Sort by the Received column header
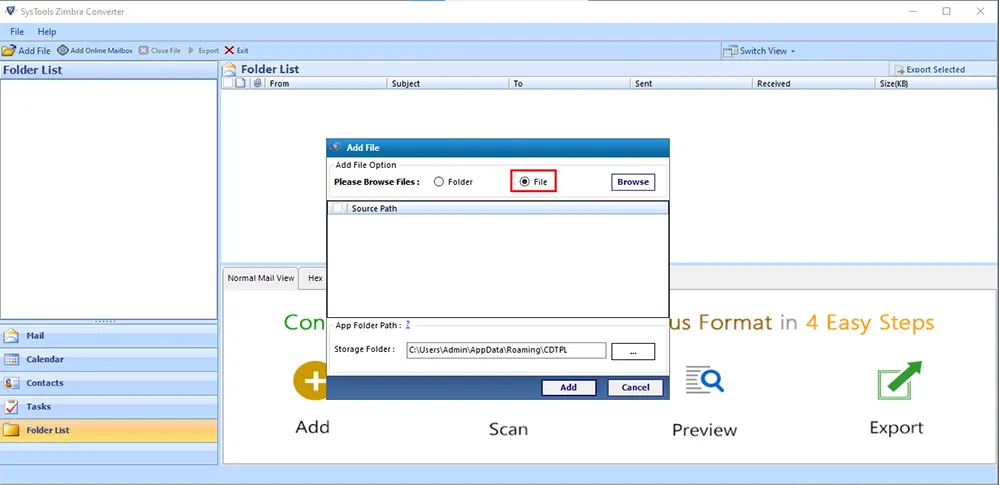999x485 pixels. pos(813,83)
